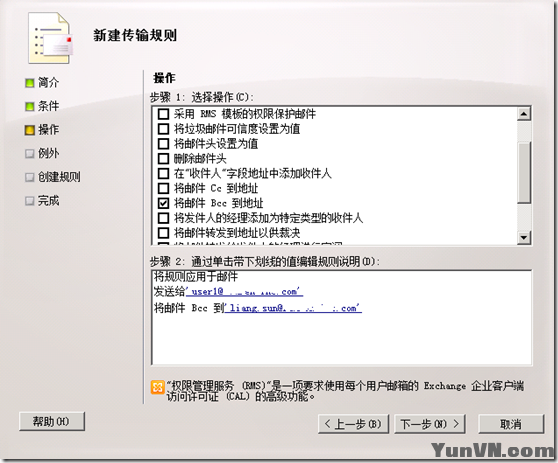Check 将邮件头设置为值 option
Viewport: 558px width, 463px height.
pos(163,144)
